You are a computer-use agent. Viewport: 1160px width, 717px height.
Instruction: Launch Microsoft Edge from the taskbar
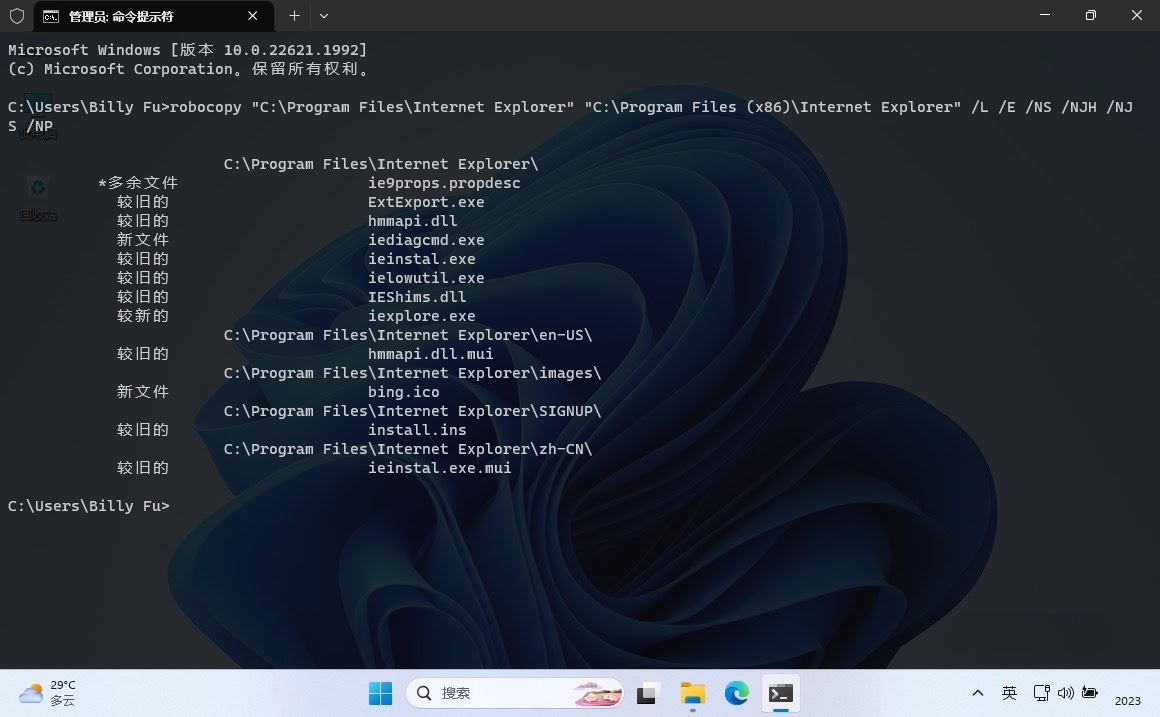click(737, 693)
